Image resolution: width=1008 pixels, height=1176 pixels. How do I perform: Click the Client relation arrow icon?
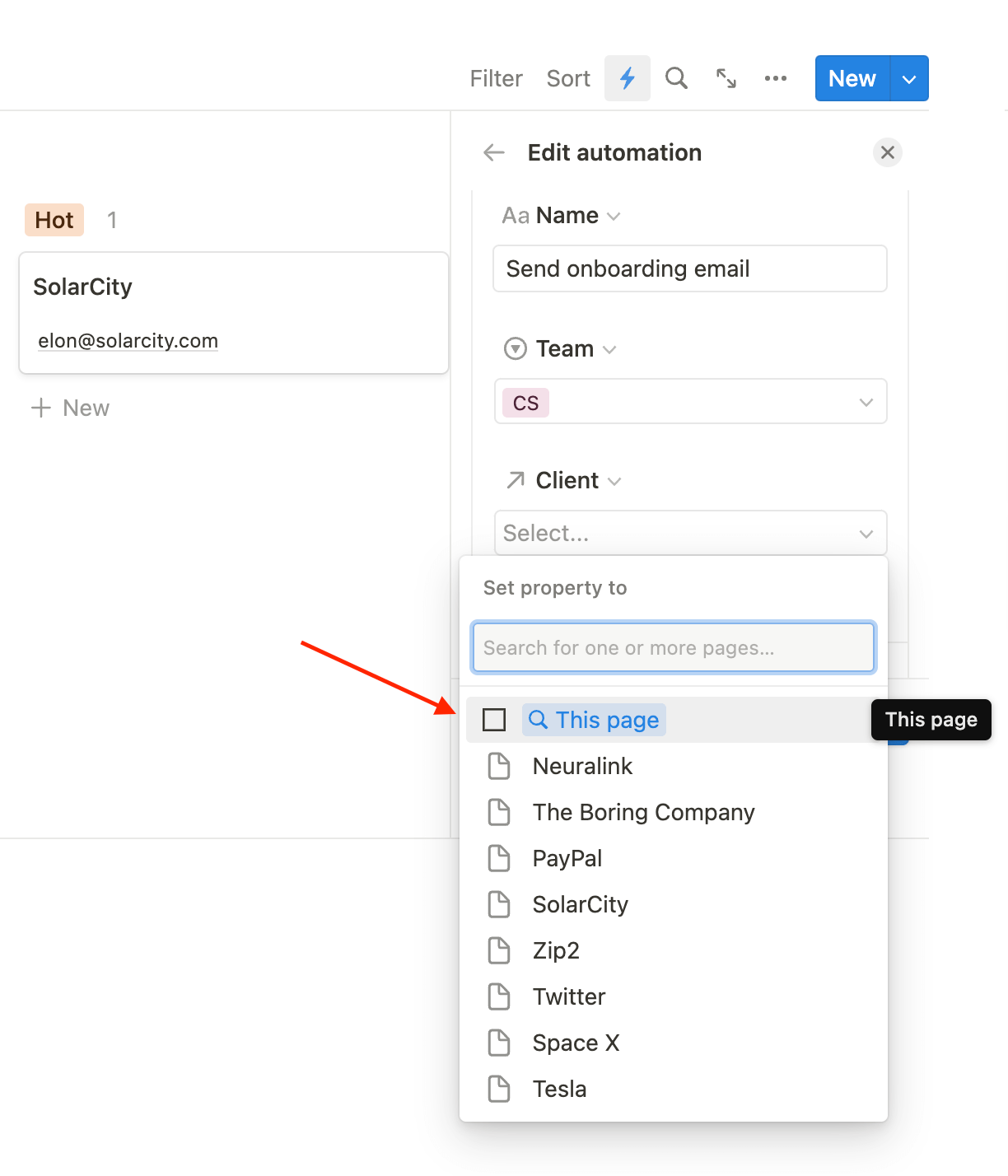(x=516, y=480)
